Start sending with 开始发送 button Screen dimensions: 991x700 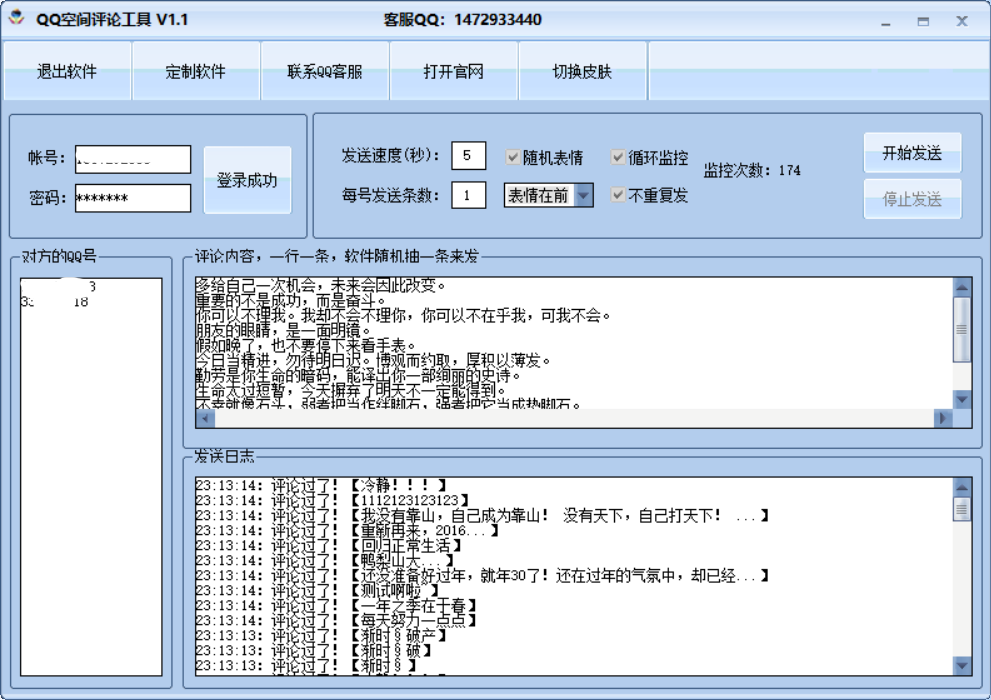[912, 152]
